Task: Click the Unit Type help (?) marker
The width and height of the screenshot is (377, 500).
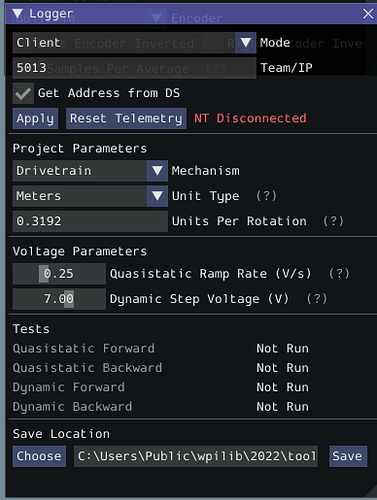Action: pos(266,196)
